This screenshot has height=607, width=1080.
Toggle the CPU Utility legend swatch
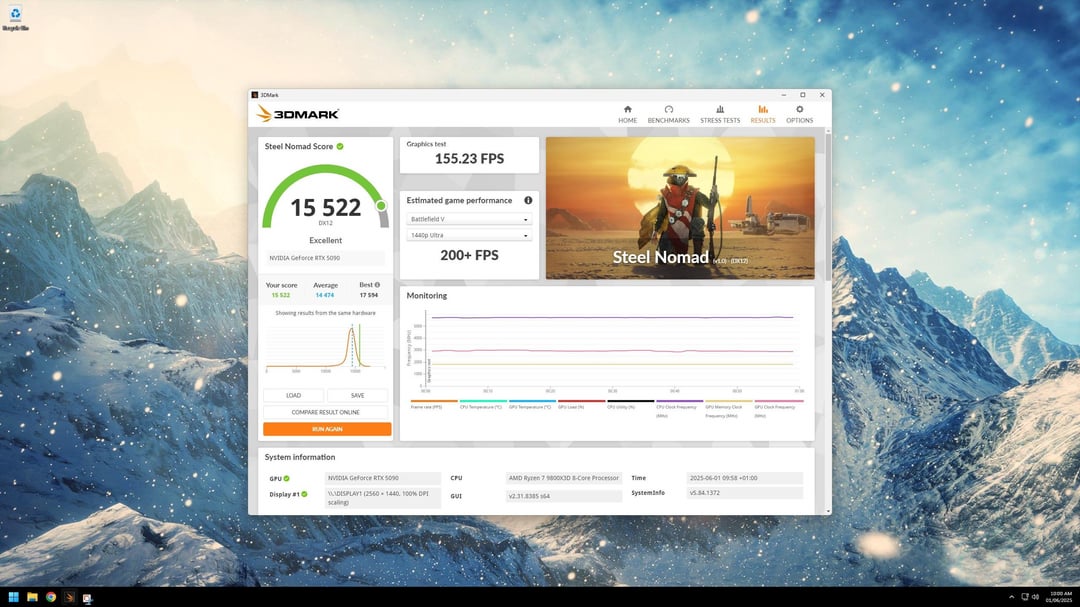pos(630,401)
